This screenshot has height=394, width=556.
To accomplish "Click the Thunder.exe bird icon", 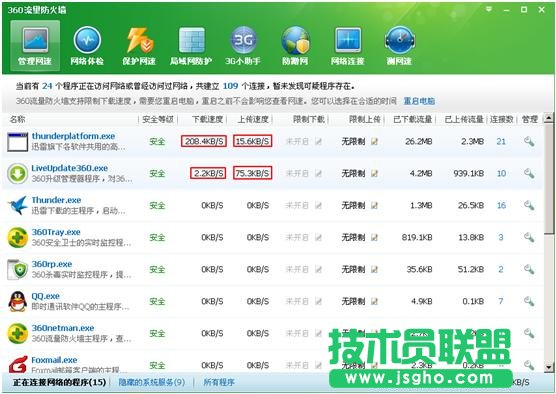I will pos(18,205).
